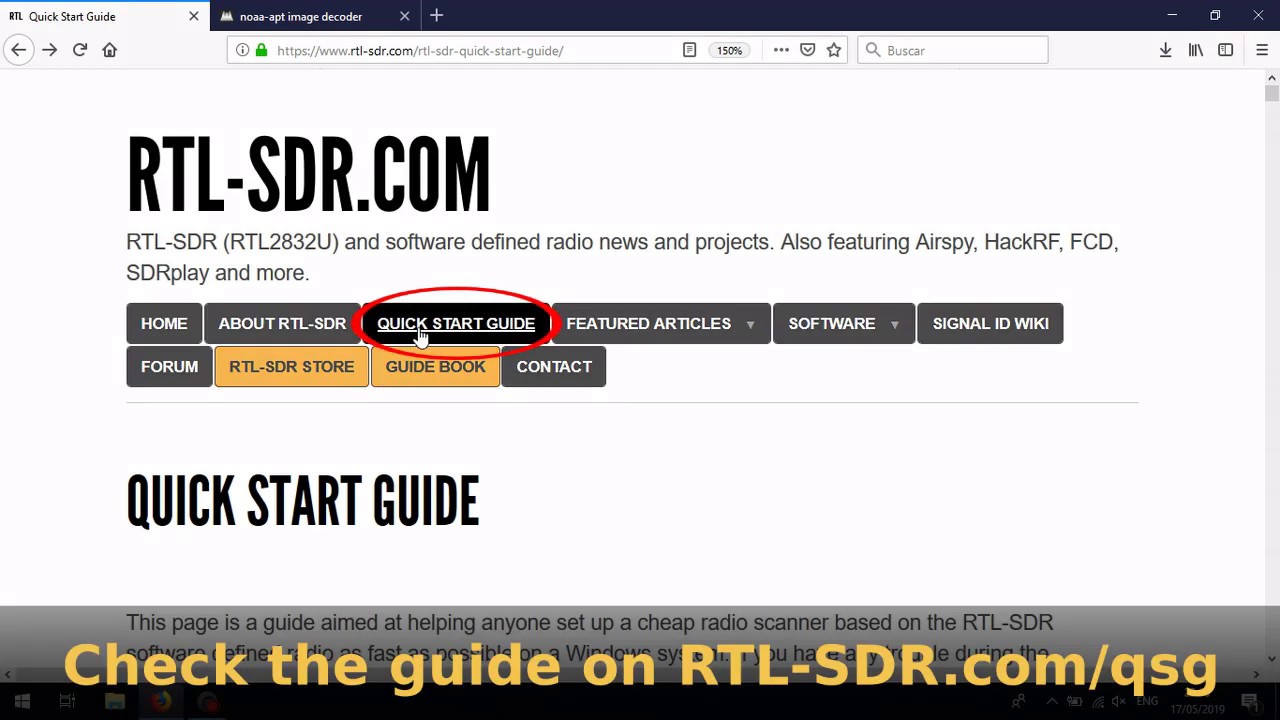Viewport: 1280px width, 720px height.
Task: Open the library bookshelf icon
Action: click(x=1195, y=50)
